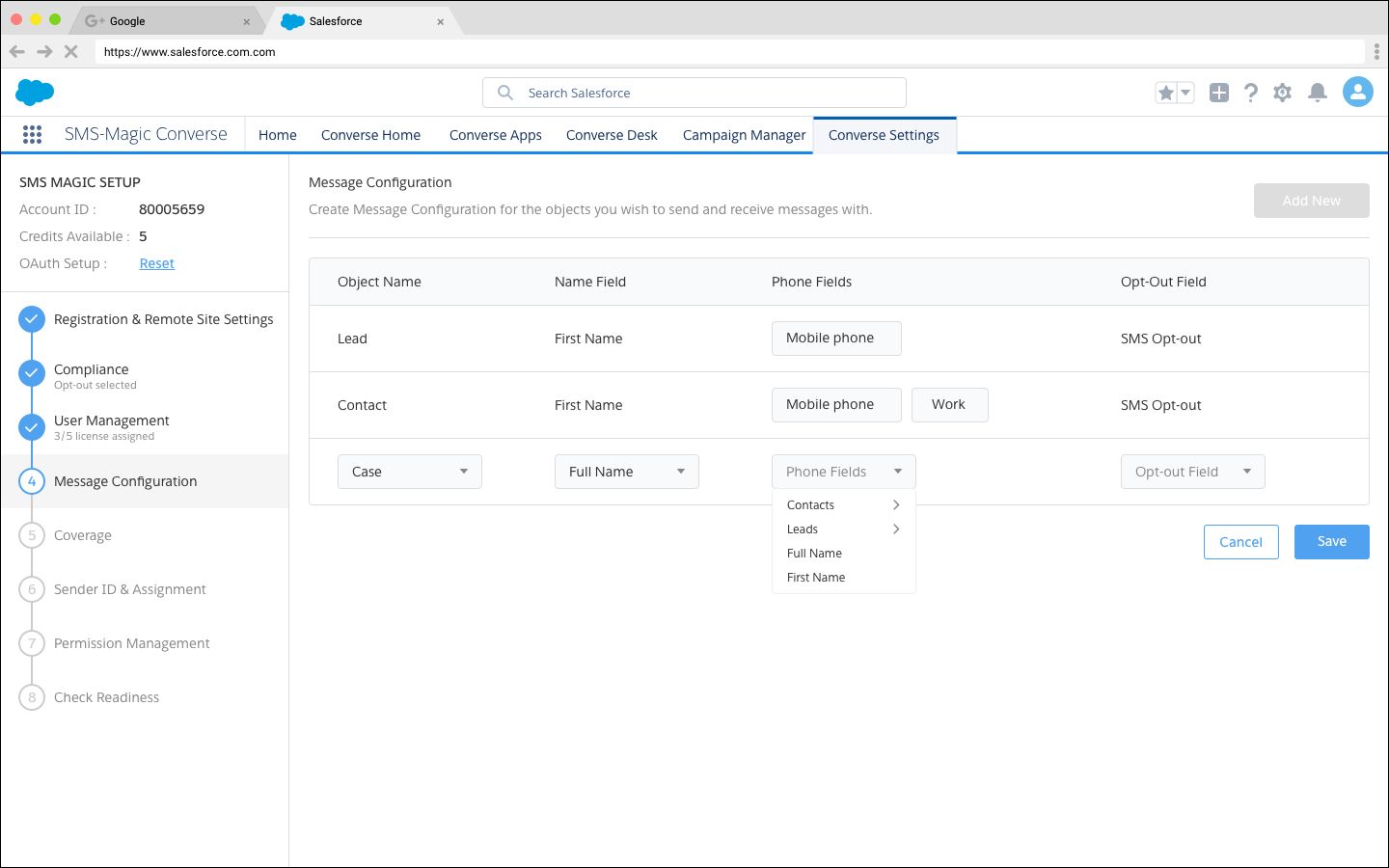Click the favorites star icon

(1166, 93)
